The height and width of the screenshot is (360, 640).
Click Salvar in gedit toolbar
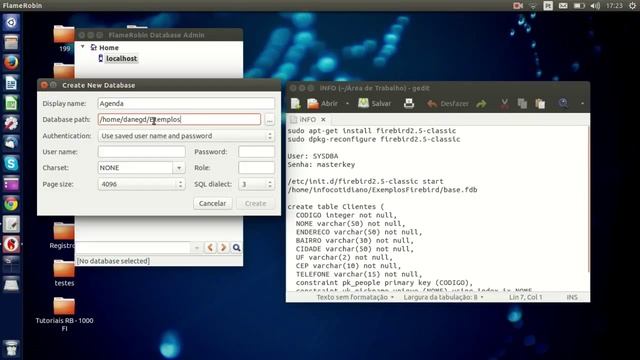click(x=375, y=104)
